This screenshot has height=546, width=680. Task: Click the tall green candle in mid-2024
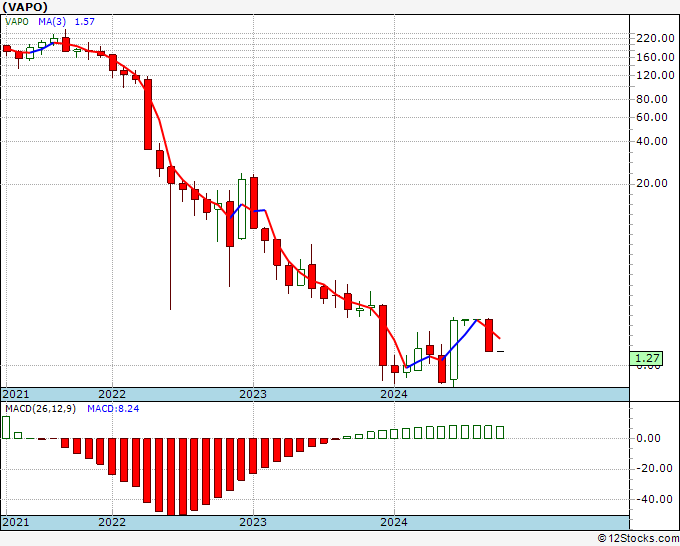click(x=454, y=350)
